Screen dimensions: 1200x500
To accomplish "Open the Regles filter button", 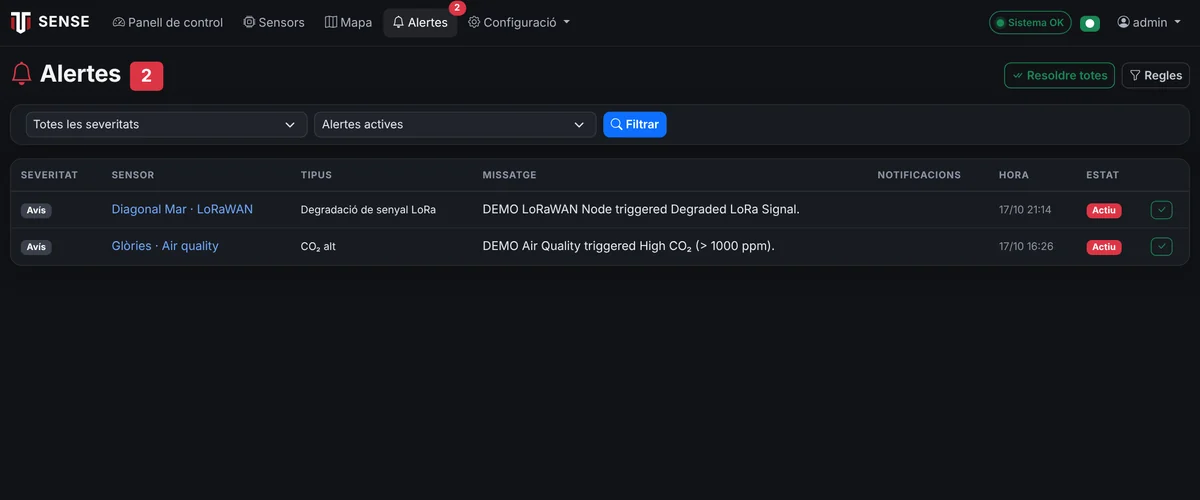I will pyautogui.click(x=1156, y=75).
